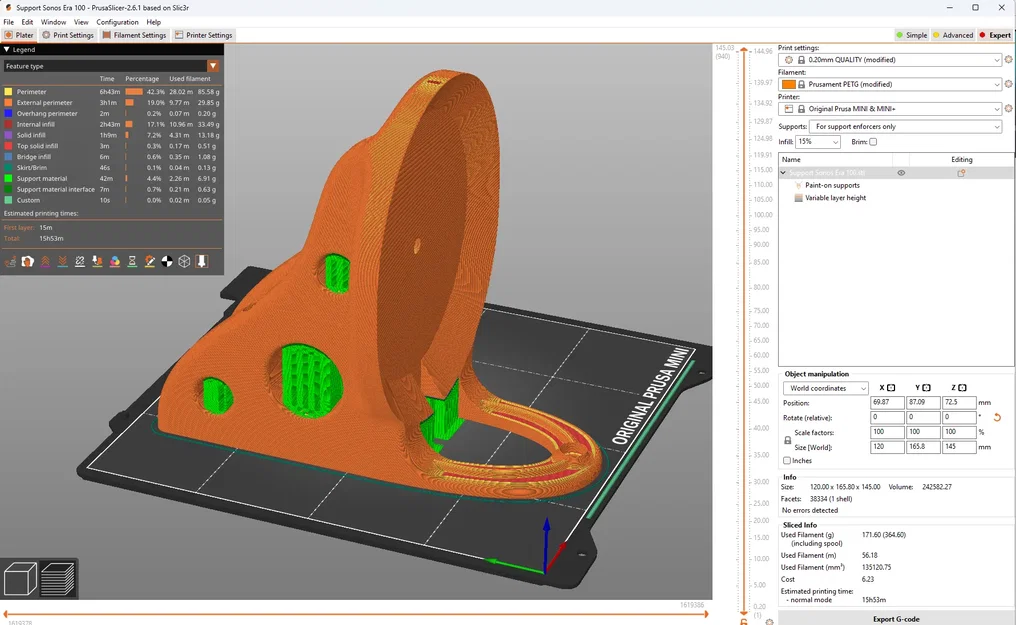
Task: Click the orange Prusament PETG color swatch
Action: point(789,84)
